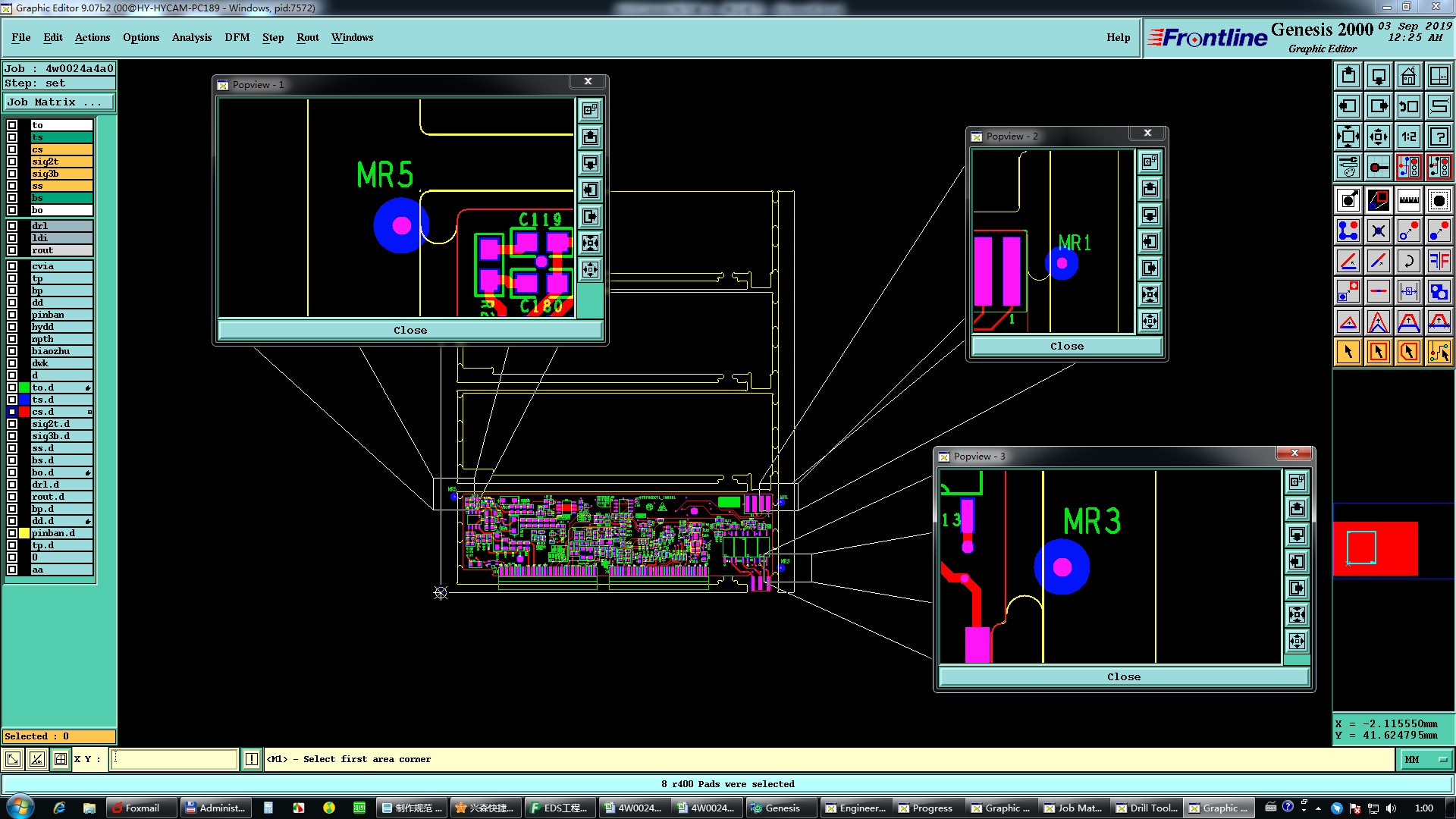Click the 1:2 zoom scale icon
Image resolution: width=1456 pixels, height=819 pixels.
[1408, 136]
